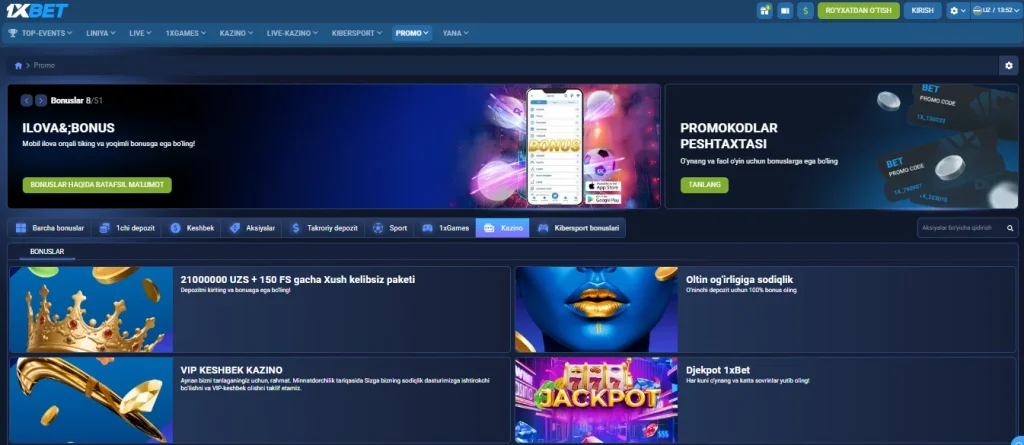
Task: Click the ILOVA&;BONUS banner heading
Action: pyautogui.click(x=69, y=128)
